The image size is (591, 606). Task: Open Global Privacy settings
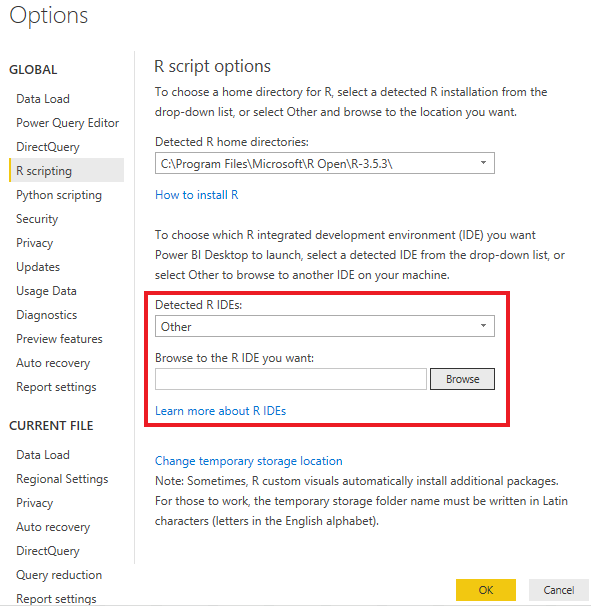pos(35,243)
